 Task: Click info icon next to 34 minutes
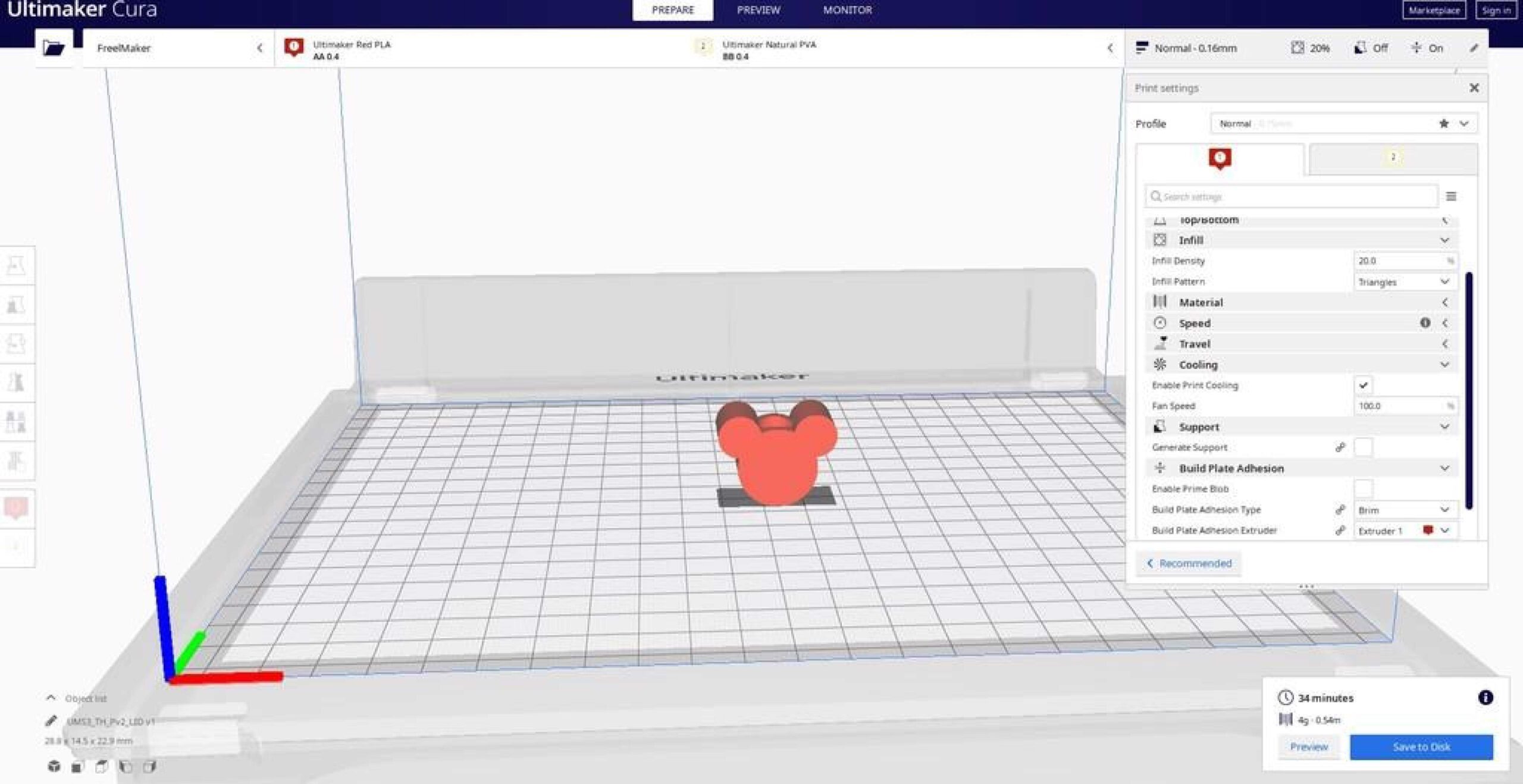point(1485,697)
